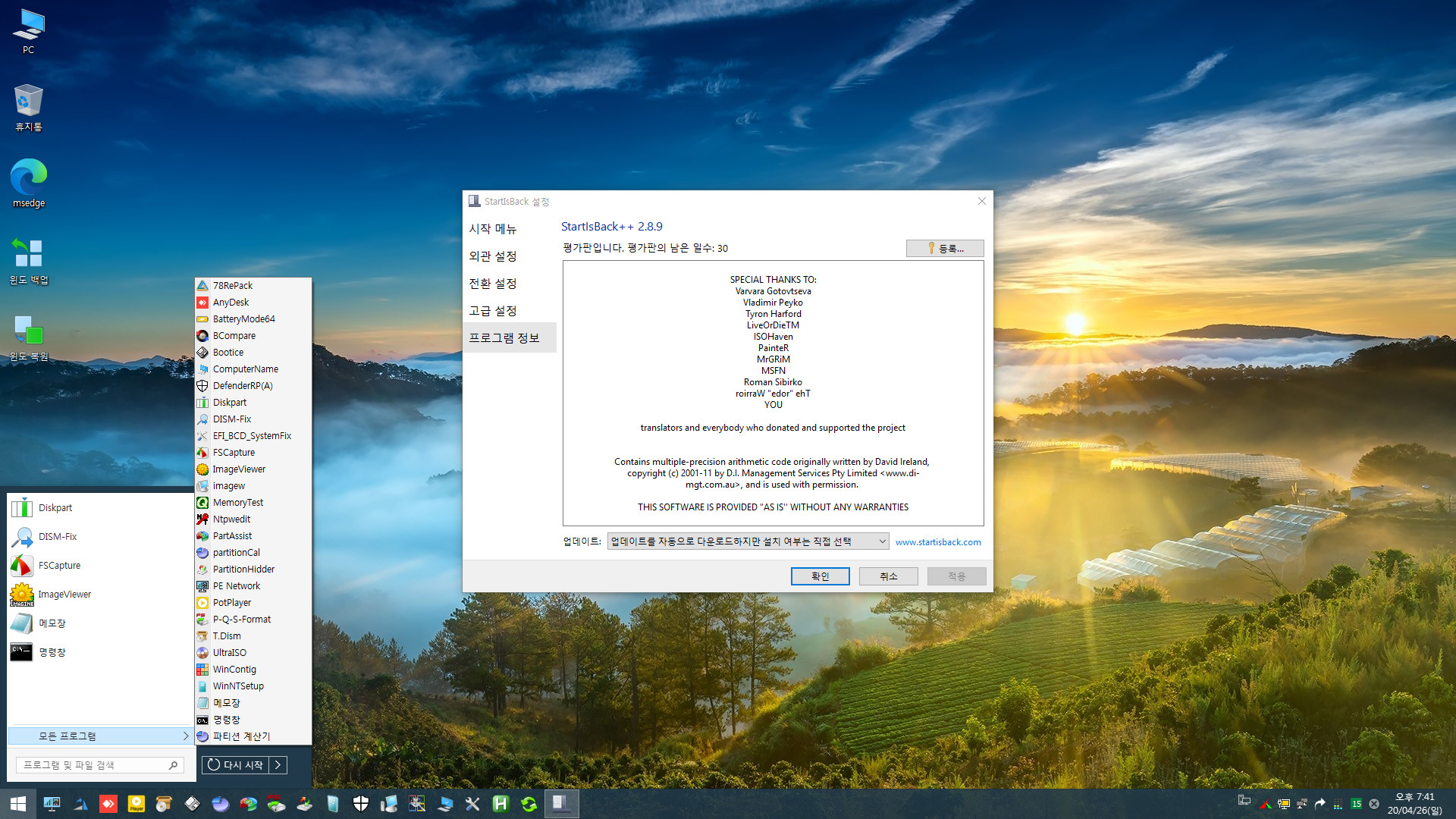1456x819 pixels.
Task: Open DISM-Fix from start menu pinned list
Action: click(100, 537)
